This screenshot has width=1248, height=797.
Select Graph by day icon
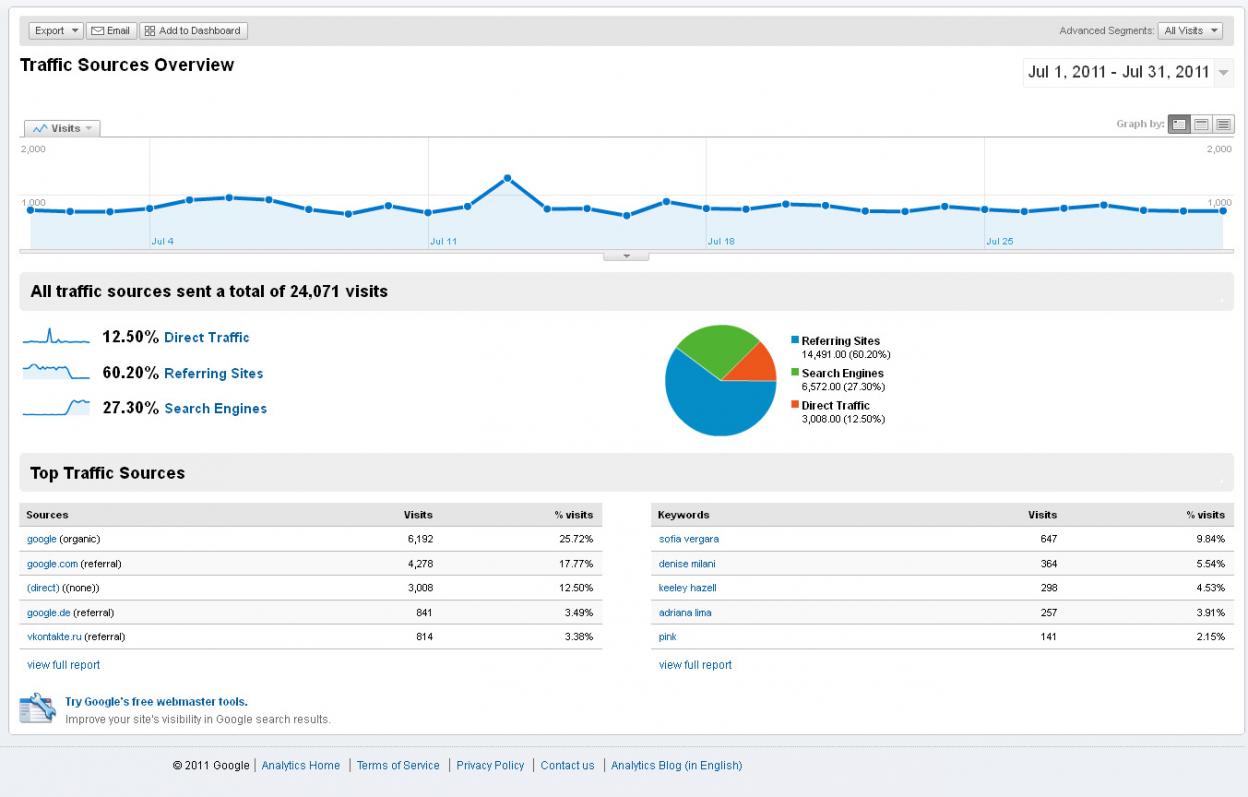click(1178, 125)
